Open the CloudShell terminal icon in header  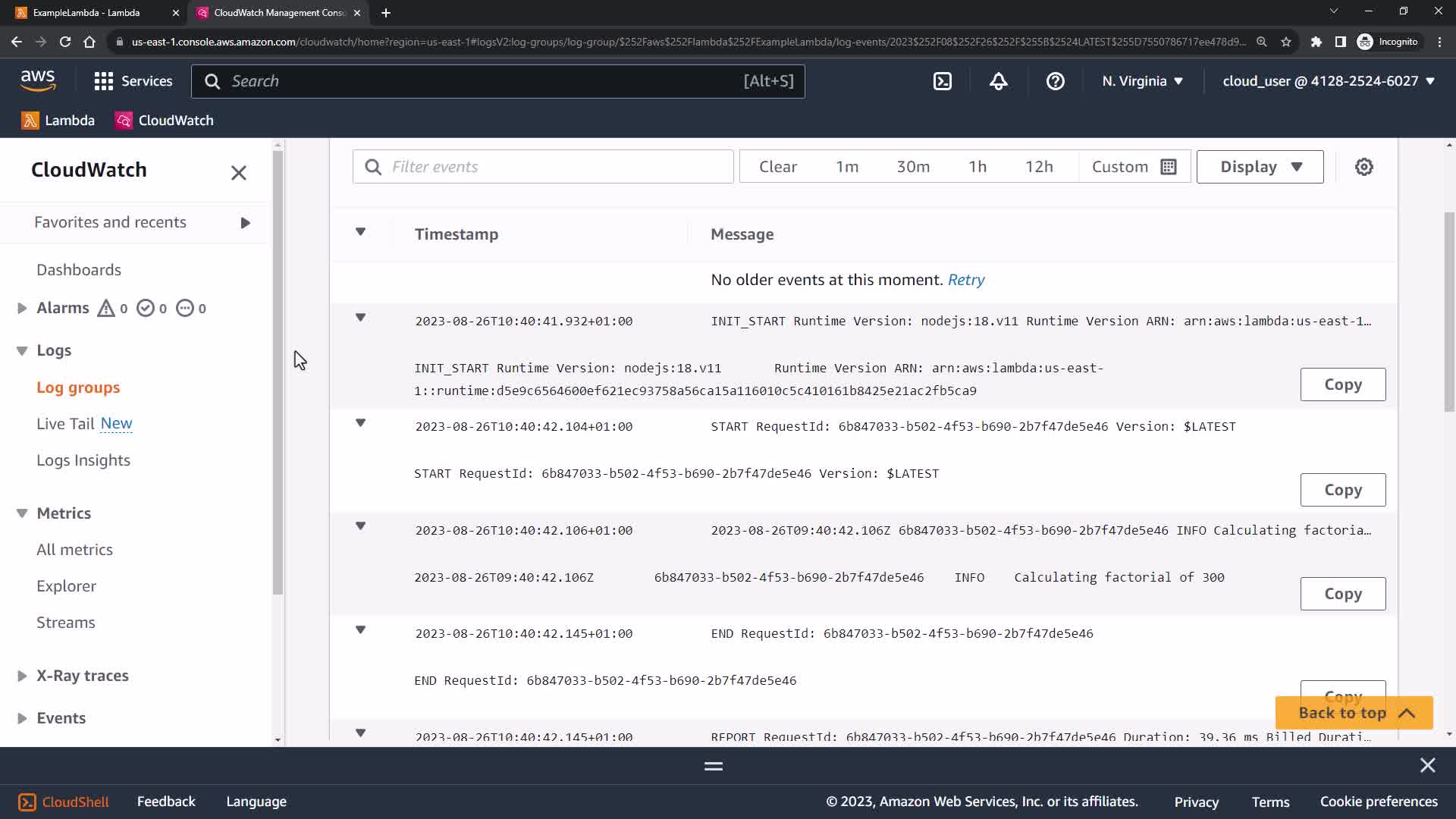pyautogui.click(x=942, y=81)
